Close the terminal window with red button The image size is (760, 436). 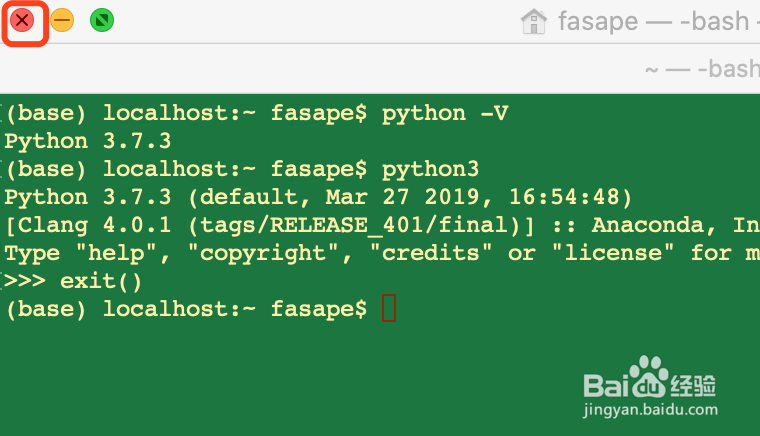coord(22,20)
